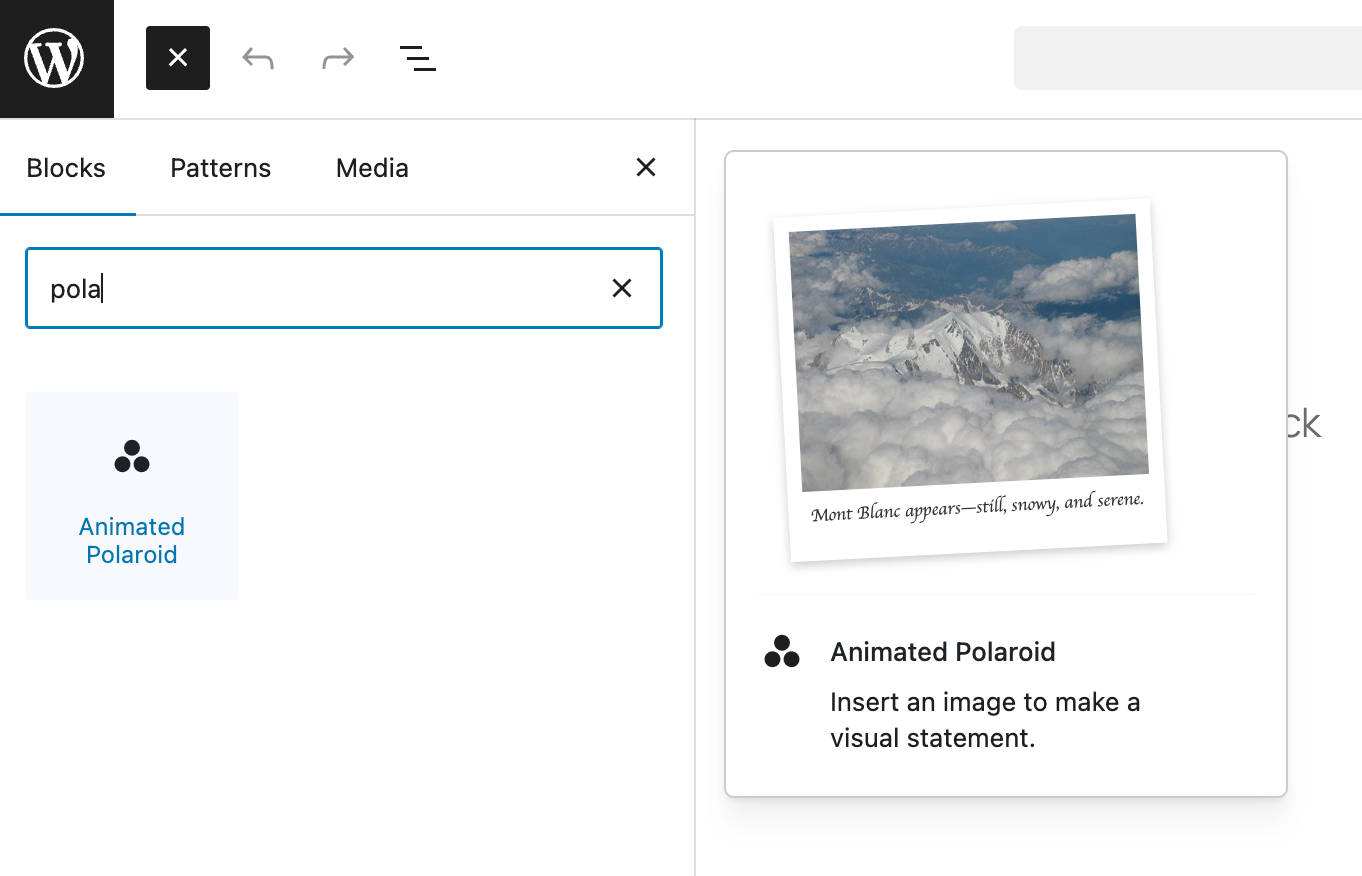Screen dimensions: 1362x876
Task: Undo the last change
Action: pyautogui.click(x=258, y=58)
